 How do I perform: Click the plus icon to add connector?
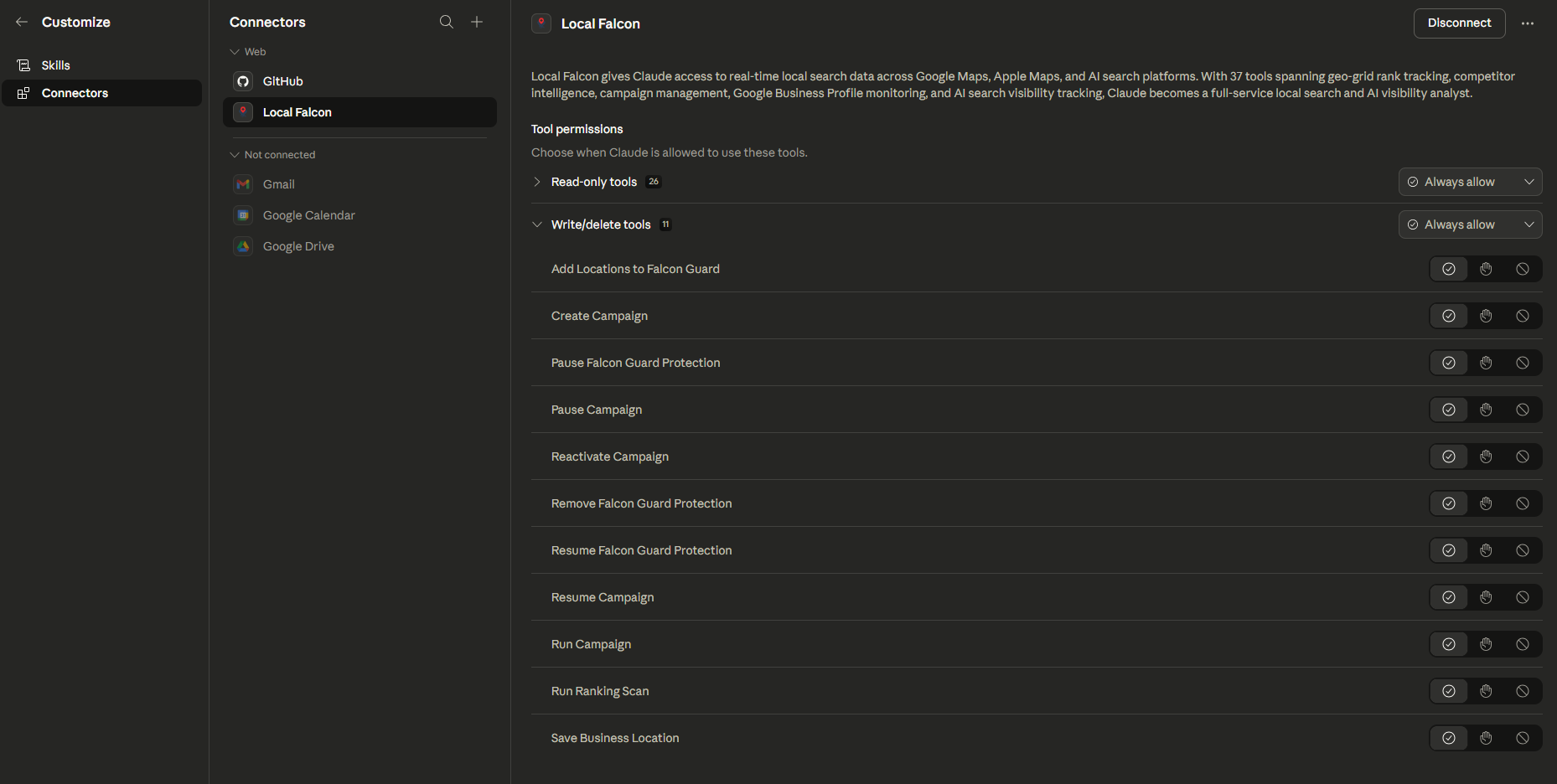[477, 22]
